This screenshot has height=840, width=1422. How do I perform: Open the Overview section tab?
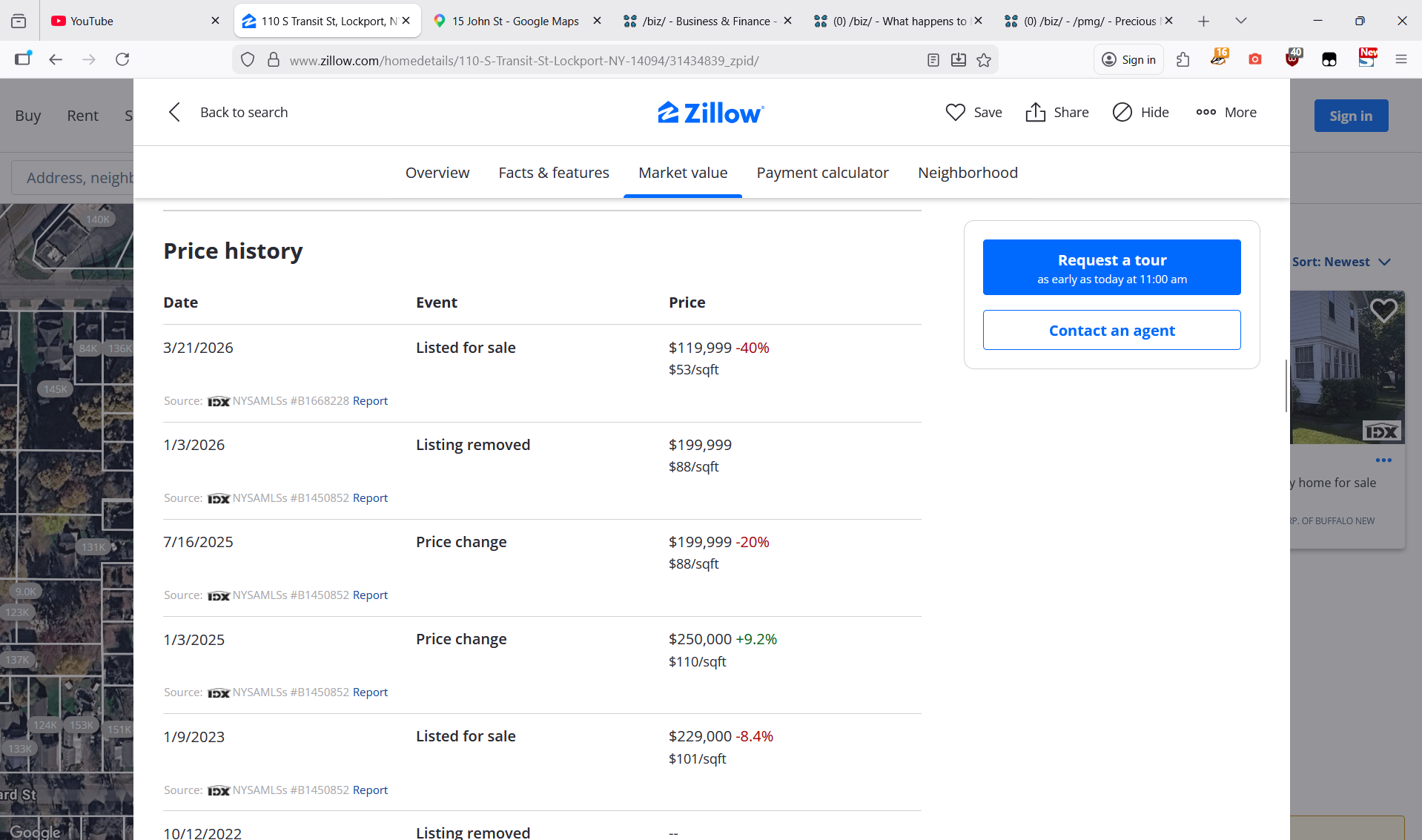[437, 173]
